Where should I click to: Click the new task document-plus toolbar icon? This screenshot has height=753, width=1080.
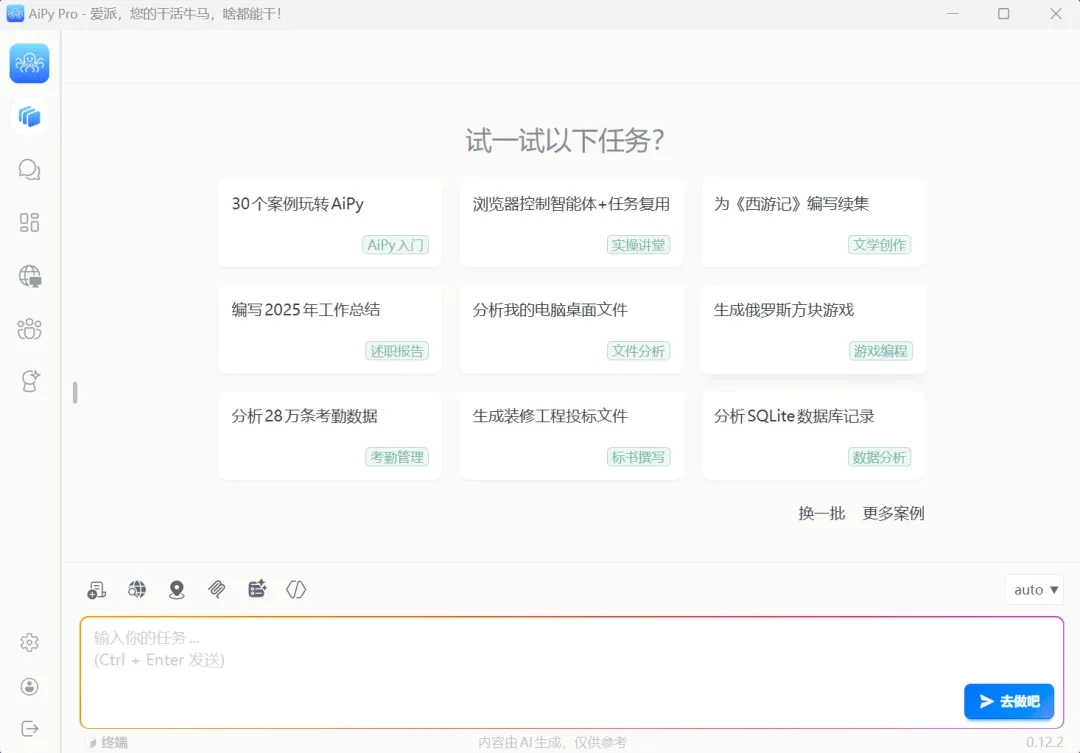click(96, 590)
